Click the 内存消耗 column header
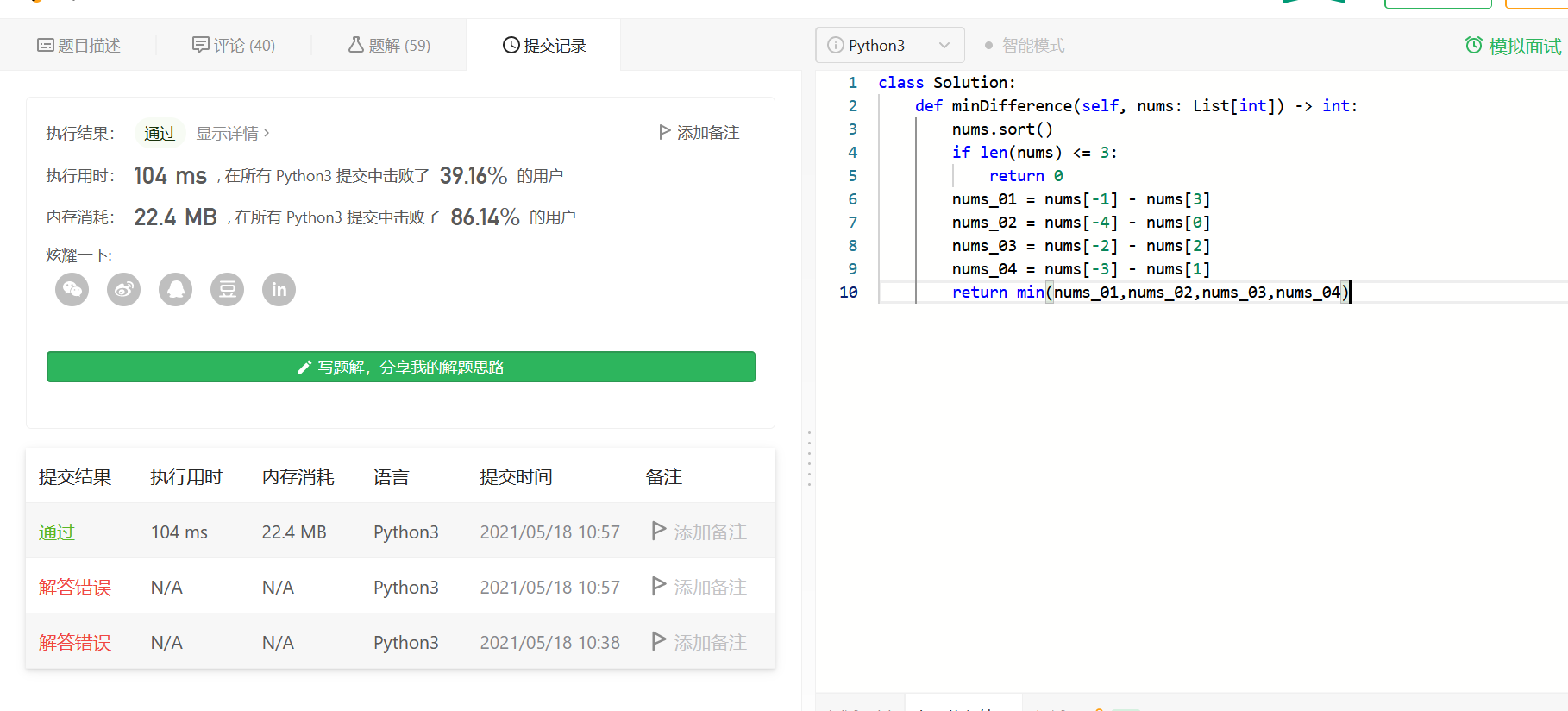 click(x=298, y=476)
